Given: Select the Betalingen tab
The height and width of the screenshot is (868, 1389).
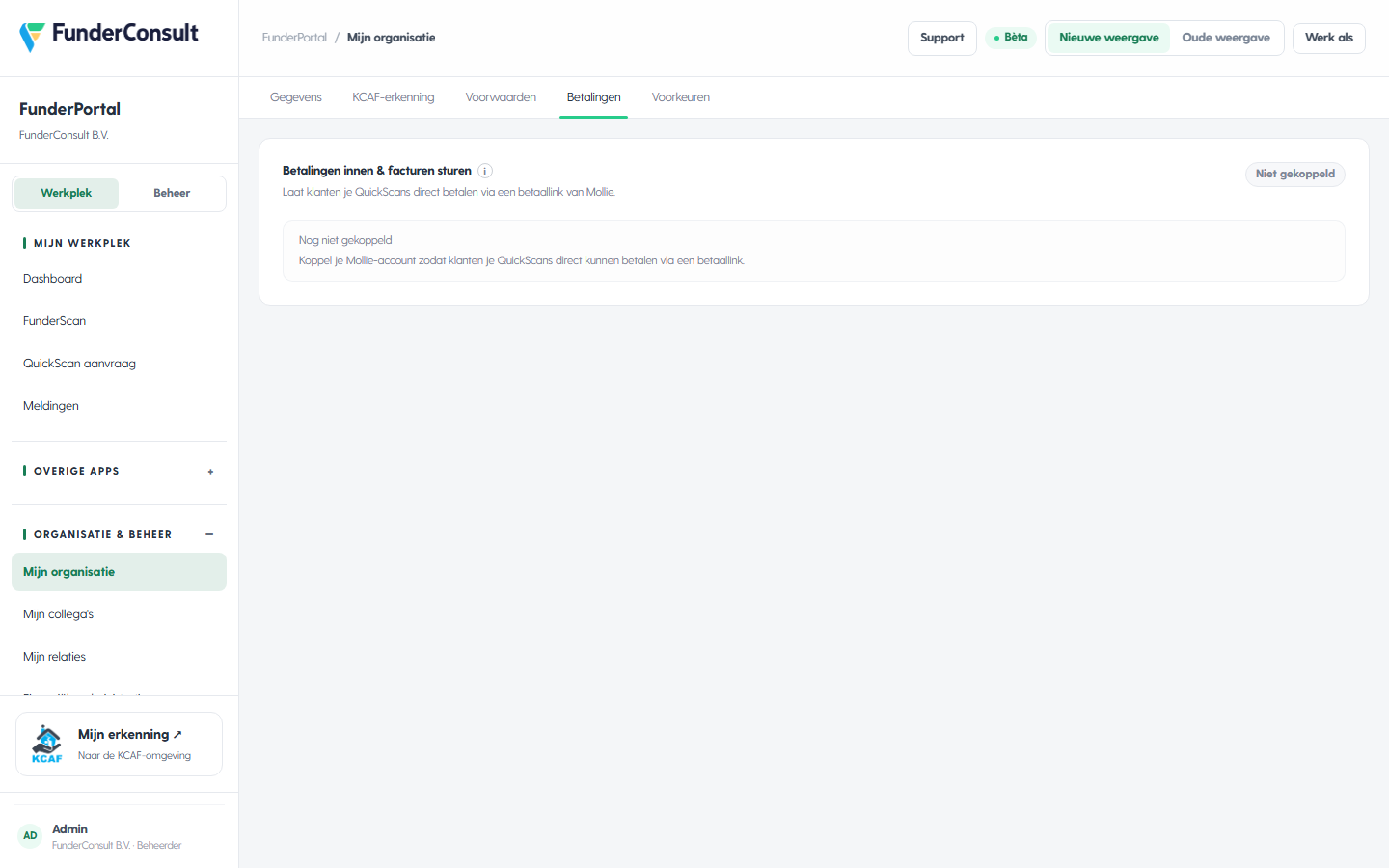Looking at the screenshot, I should pos(594,97).
